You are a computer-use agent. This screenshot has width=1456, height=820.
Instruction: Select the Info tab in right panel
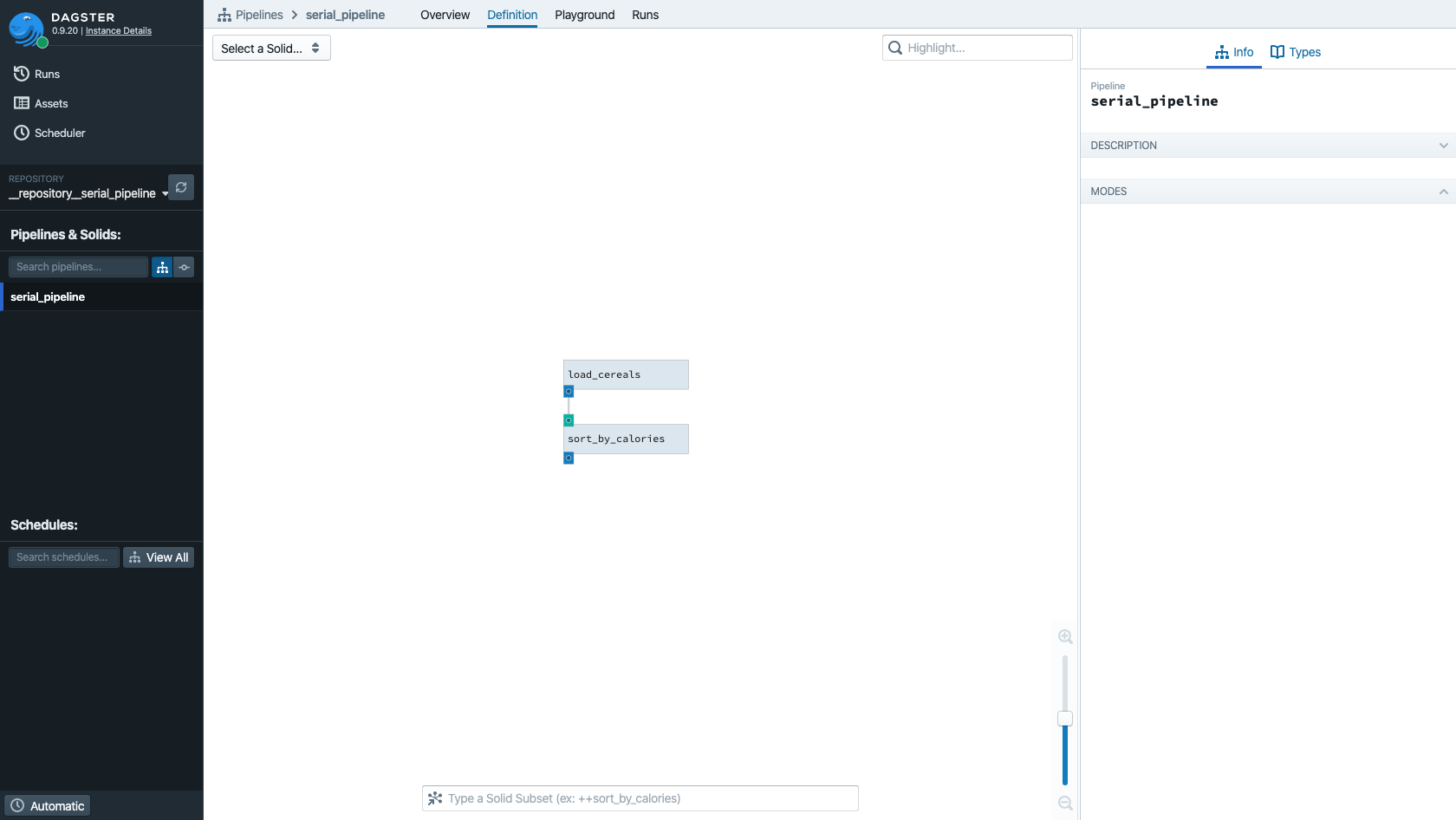(x=1234, y=52)
